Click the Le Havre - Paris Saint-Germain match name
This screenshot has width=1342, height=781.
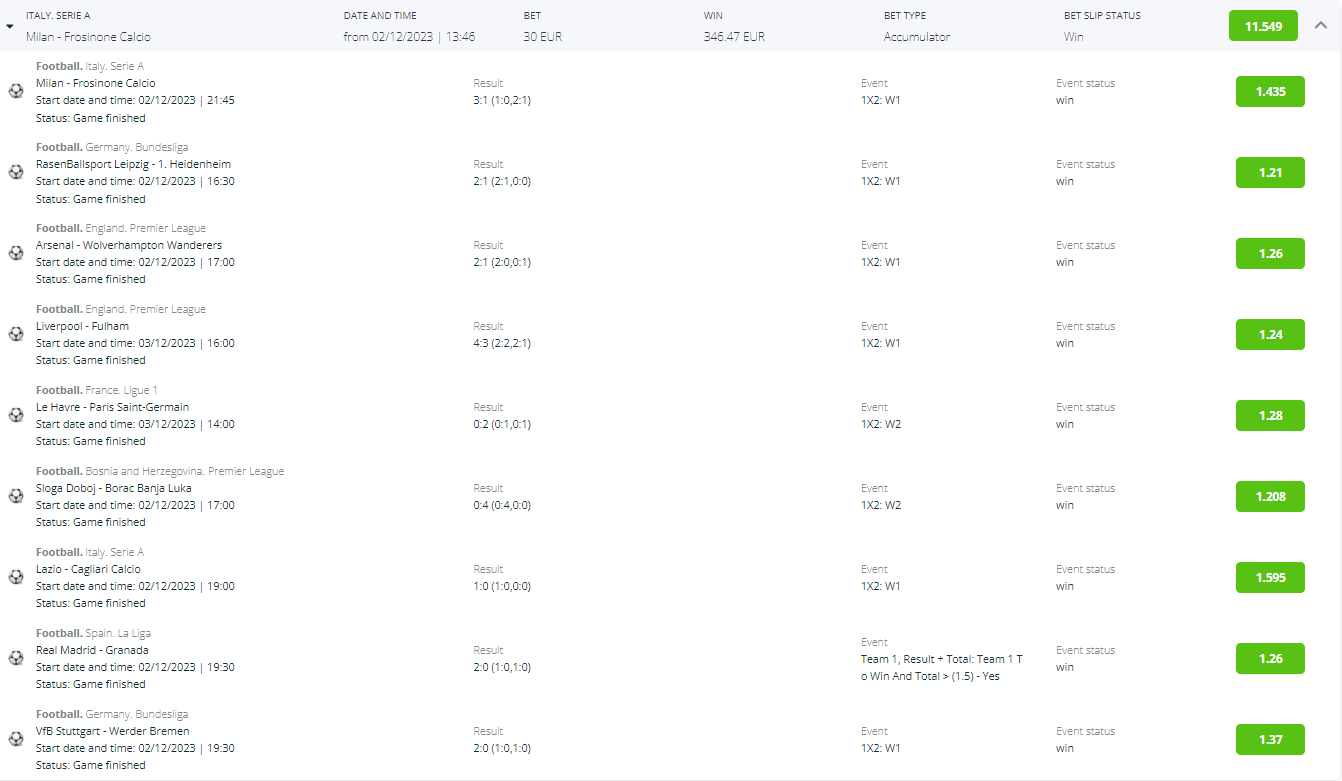tap(112, 407)
